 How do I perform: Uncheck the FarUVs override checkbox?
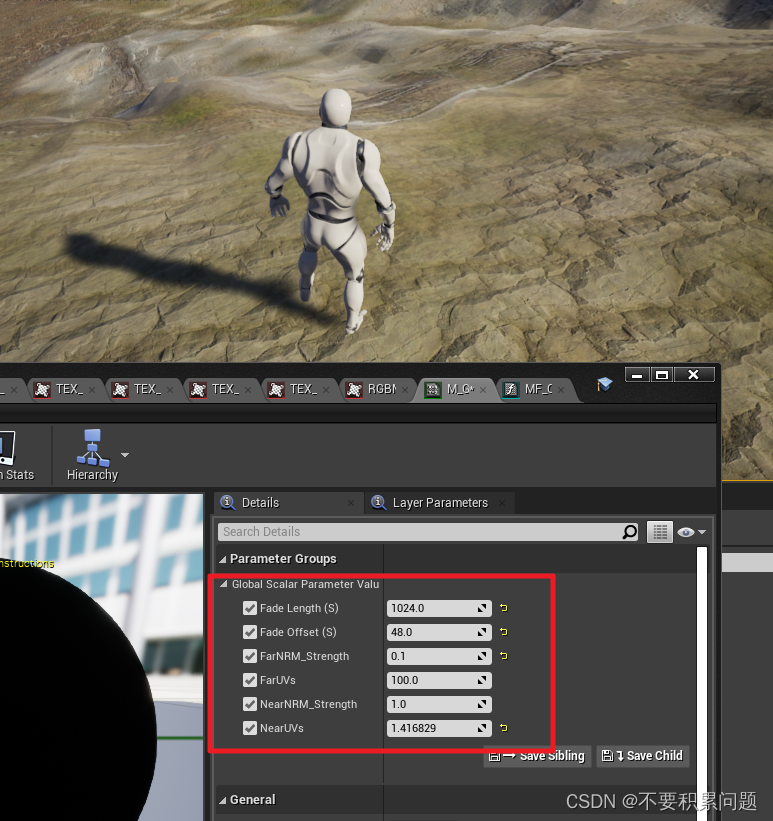[250, 680]
